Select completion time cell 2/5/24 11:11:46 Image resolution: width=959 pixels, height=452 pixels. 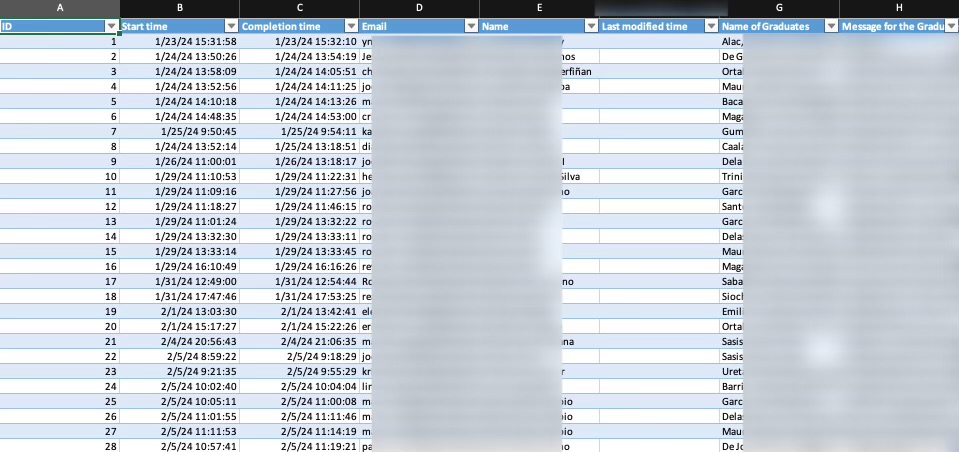(x=299, y=416)
